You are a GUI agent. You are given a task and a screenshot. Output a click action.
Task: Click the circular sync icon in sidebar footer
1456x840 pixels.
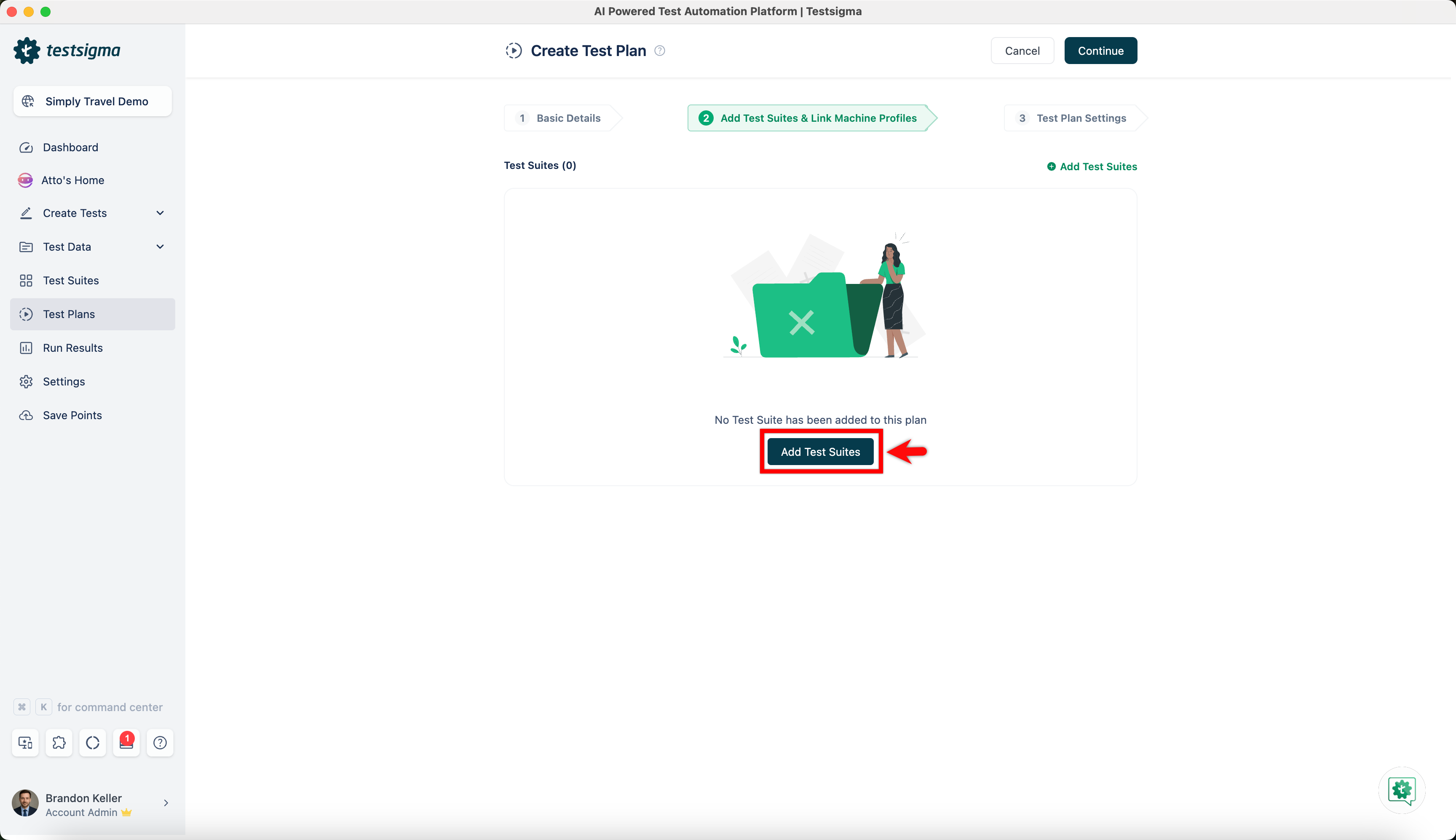[x=92, y=743]
